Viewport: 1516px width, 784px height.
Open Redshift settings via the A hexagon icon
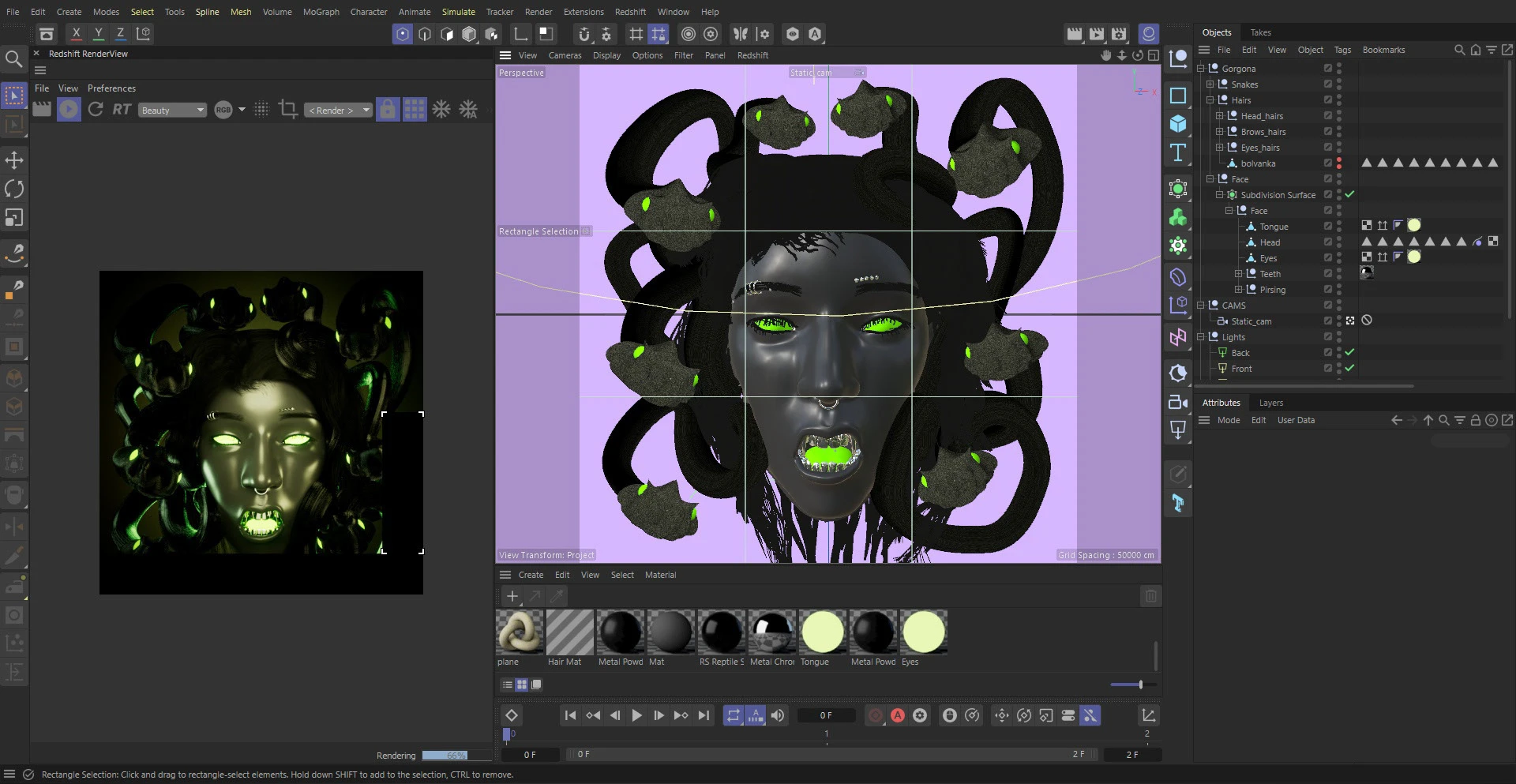[x=814, y=34]
